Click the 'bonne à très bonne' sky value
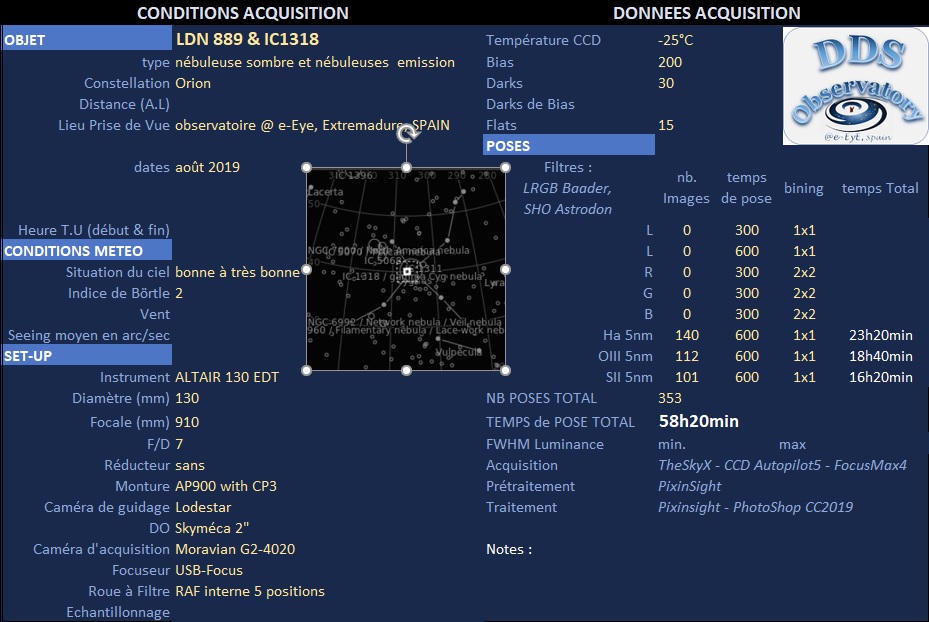Image resolution: width=929 pixels, height=622 pixels. (x=238, y=272)
